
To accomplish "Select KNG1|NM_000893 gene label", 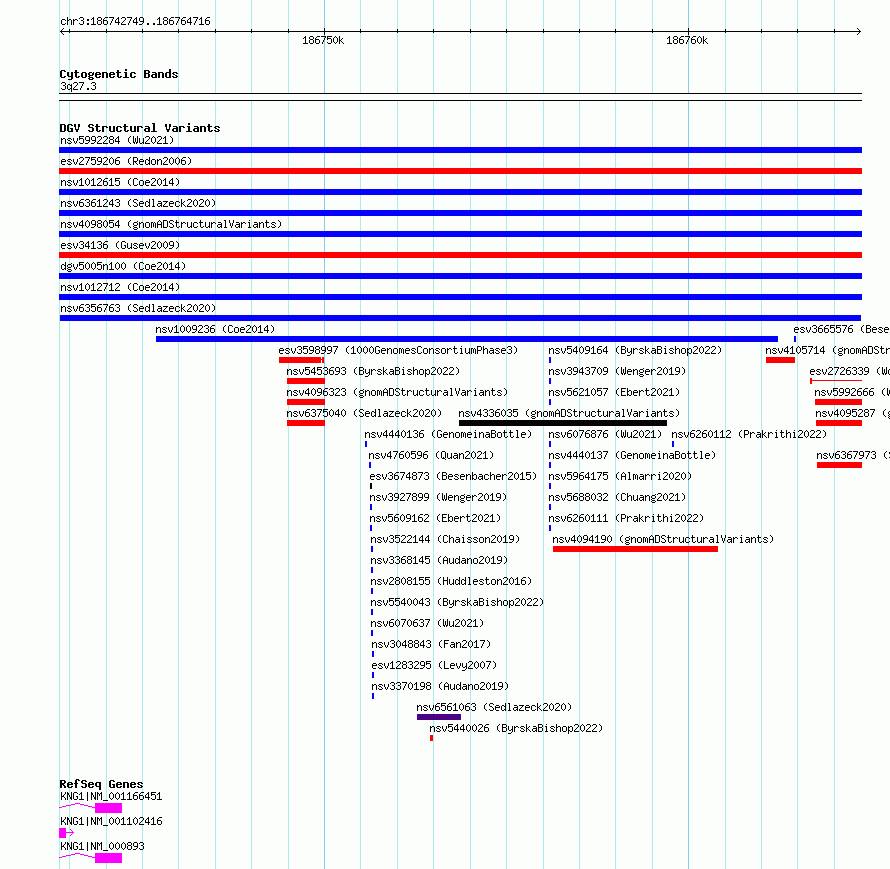I will [102, 846].
